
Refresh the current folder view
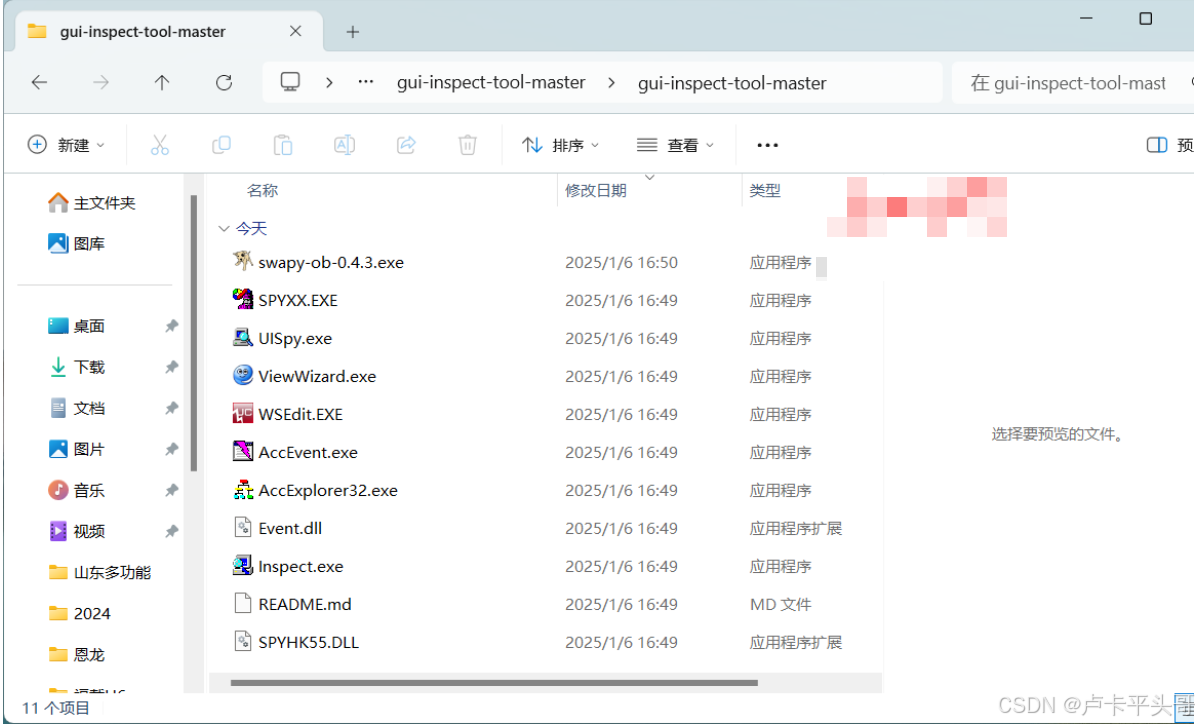[x=223, y=82]
